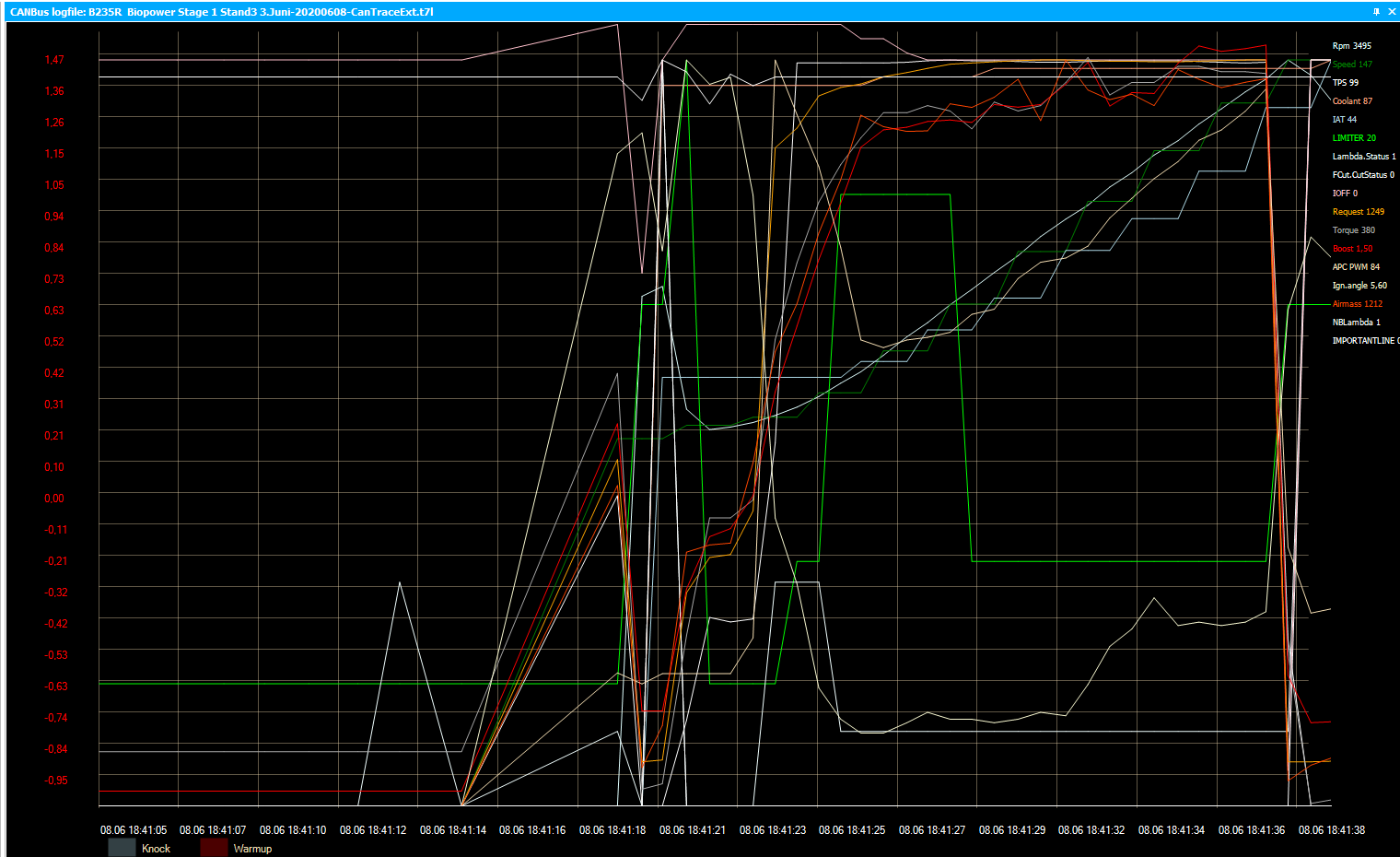Click the 08.06 18:41:23 time label
Viewport: 1400px width, 857px height.
click(773, 830)
